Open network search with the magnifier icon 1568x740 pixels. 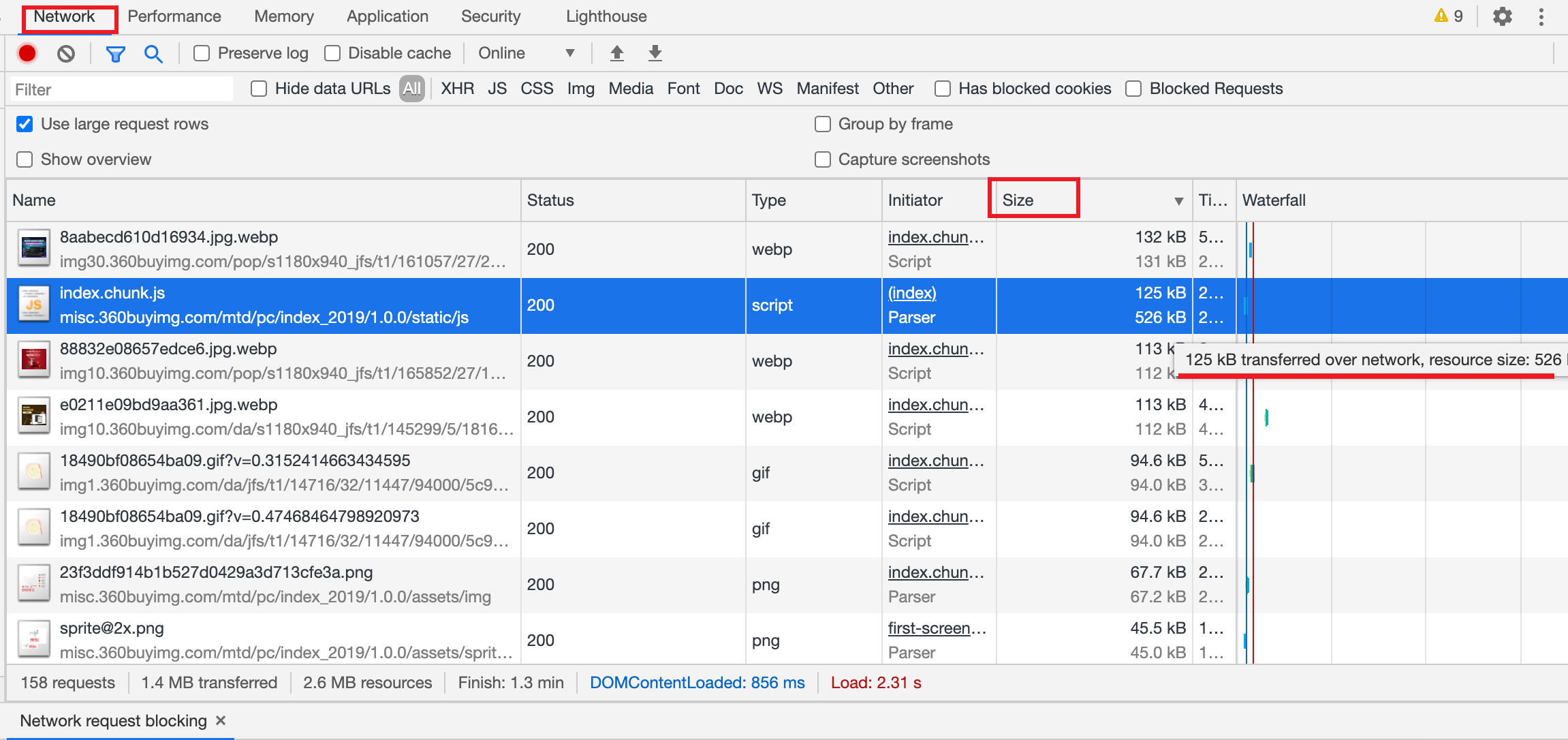pos(153,53)
